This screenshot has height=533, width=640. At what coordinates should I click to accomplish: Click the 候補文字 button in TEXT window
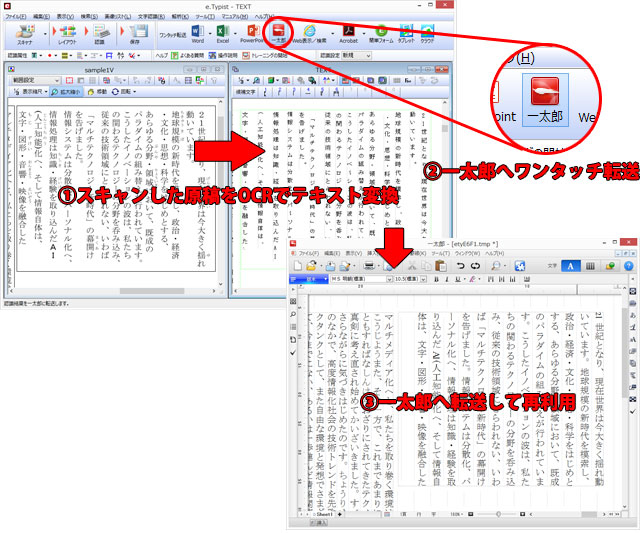[246, 92]
